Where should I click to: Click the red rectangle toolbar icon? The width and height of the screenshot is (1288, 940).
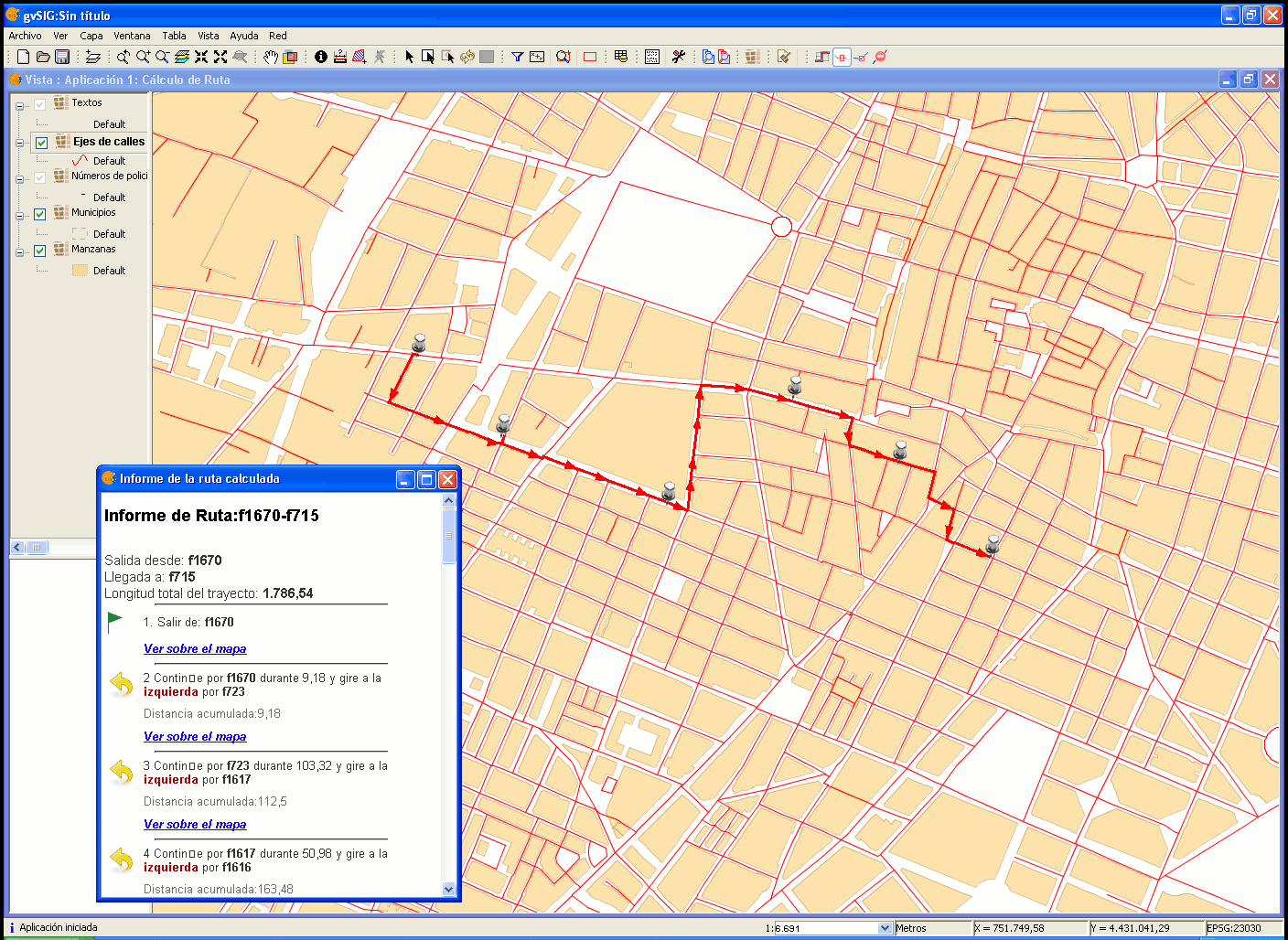pyautogui.click(x=590, y=57)
